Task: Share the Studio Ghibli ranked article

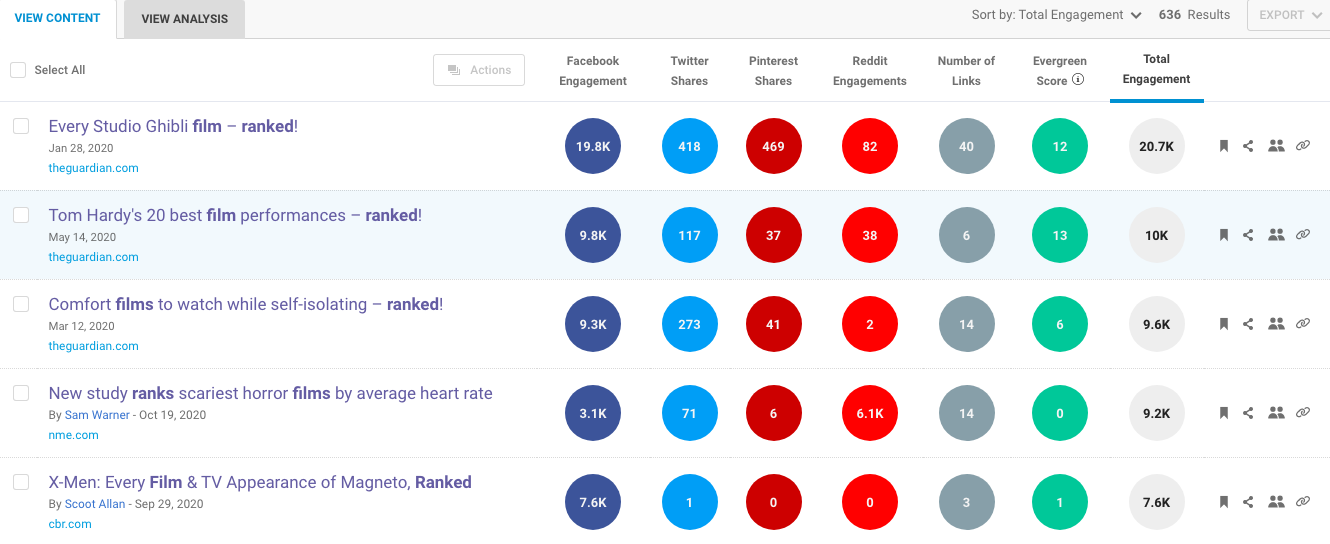Action: 1248,146
